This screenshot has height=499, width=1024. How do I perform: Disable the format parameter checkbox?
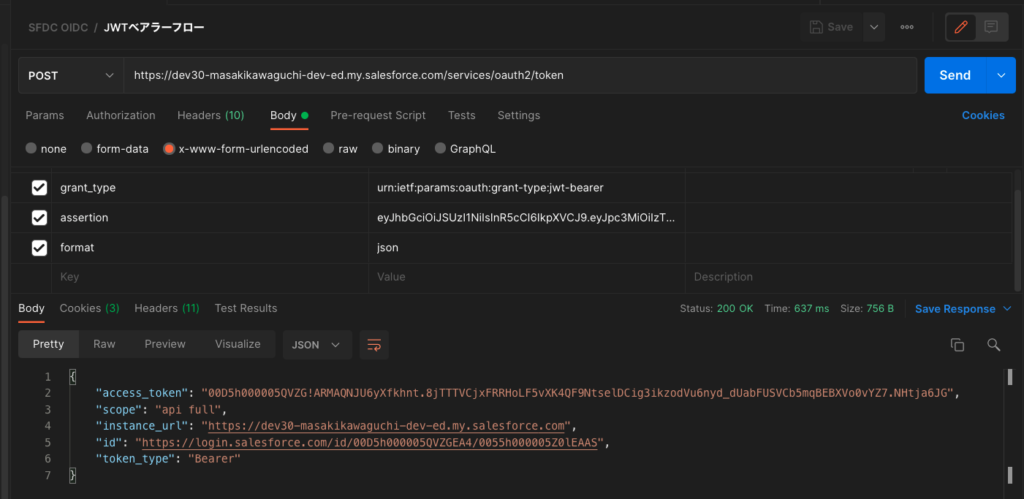pos(40,248)
